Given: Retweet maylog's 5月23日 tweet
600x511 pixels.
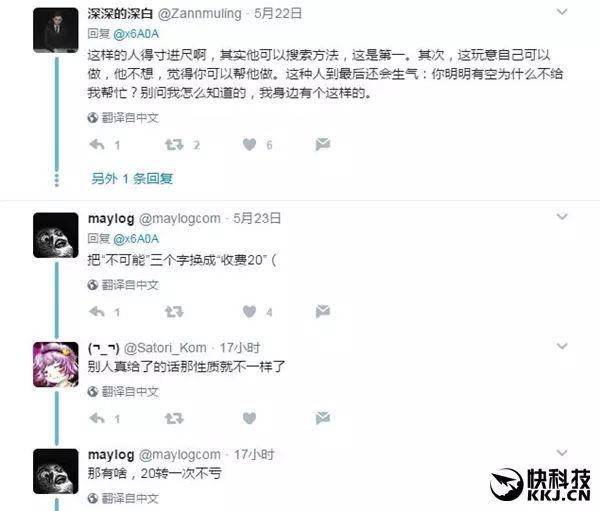Looking at the screenshot, I should (174, 312).
